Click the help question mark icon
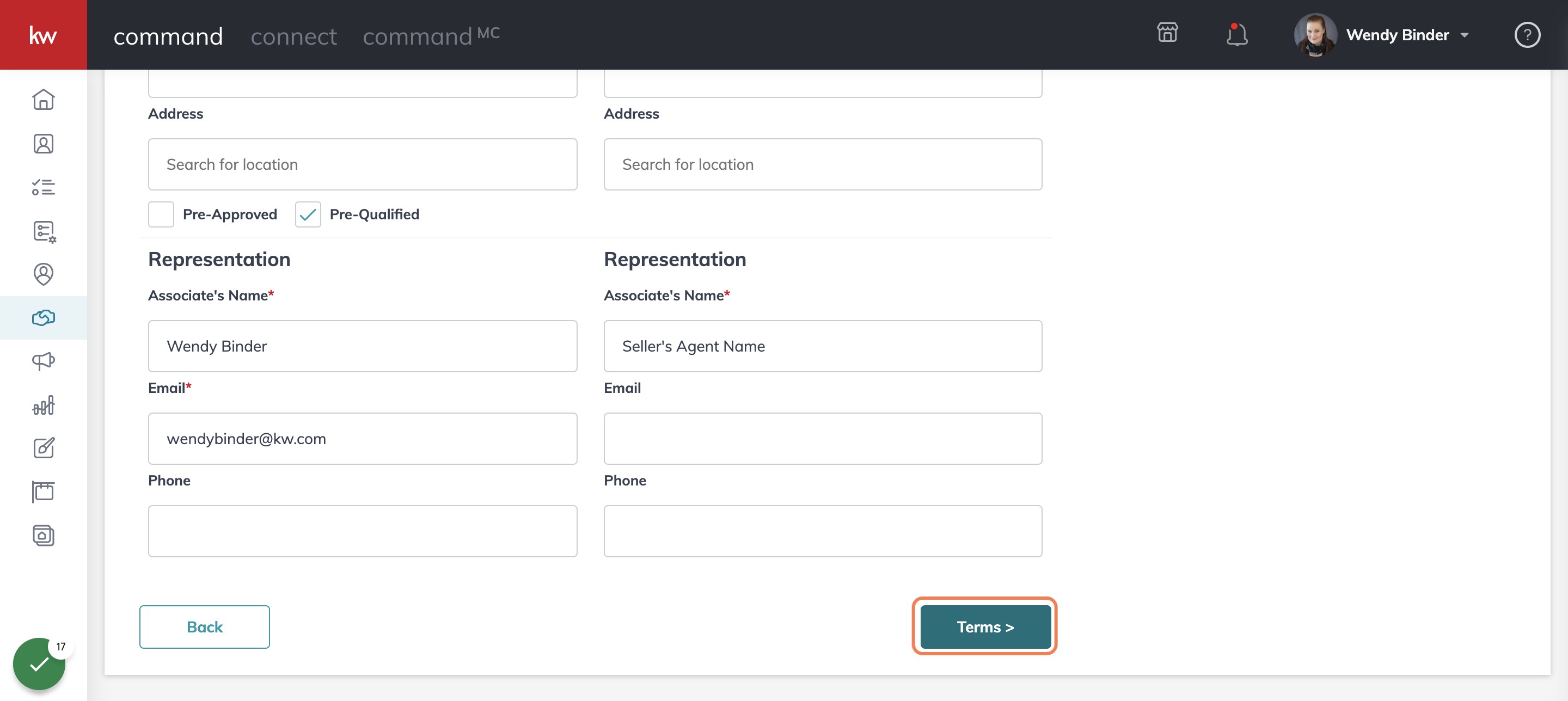1568x701 pixels. 1527,35
